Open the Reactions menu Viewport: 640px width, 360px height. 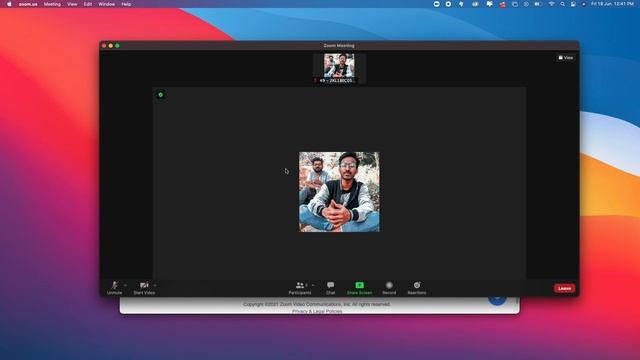(417, 288)
